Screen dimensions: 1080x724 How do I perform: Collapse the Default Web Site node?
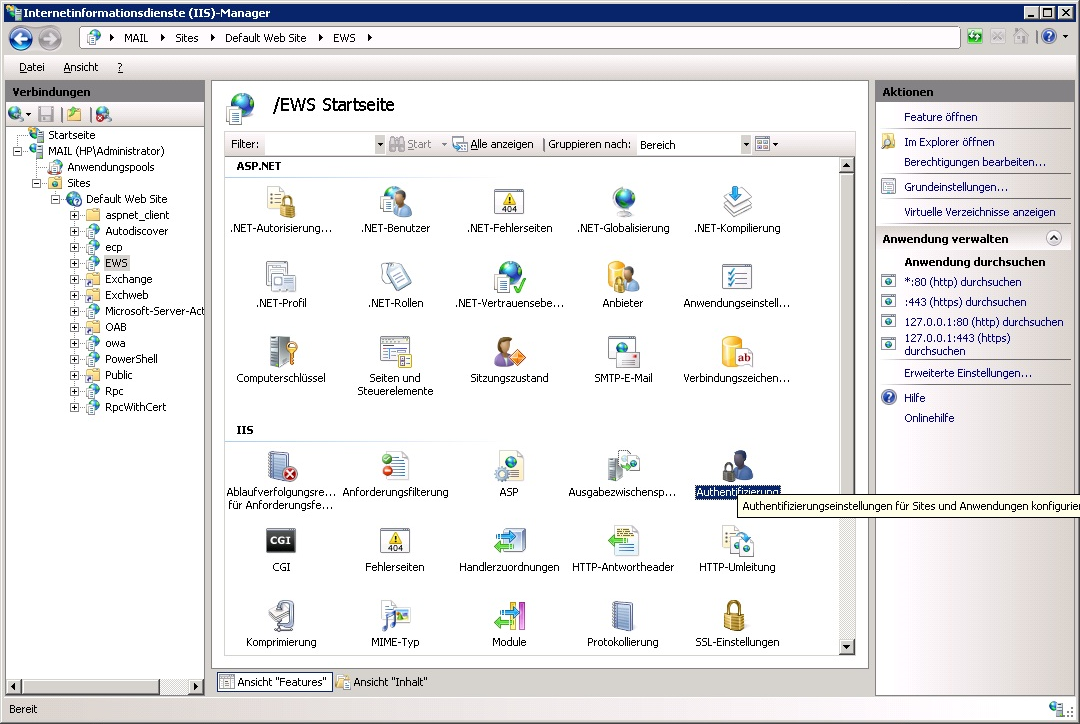point(56,199)
